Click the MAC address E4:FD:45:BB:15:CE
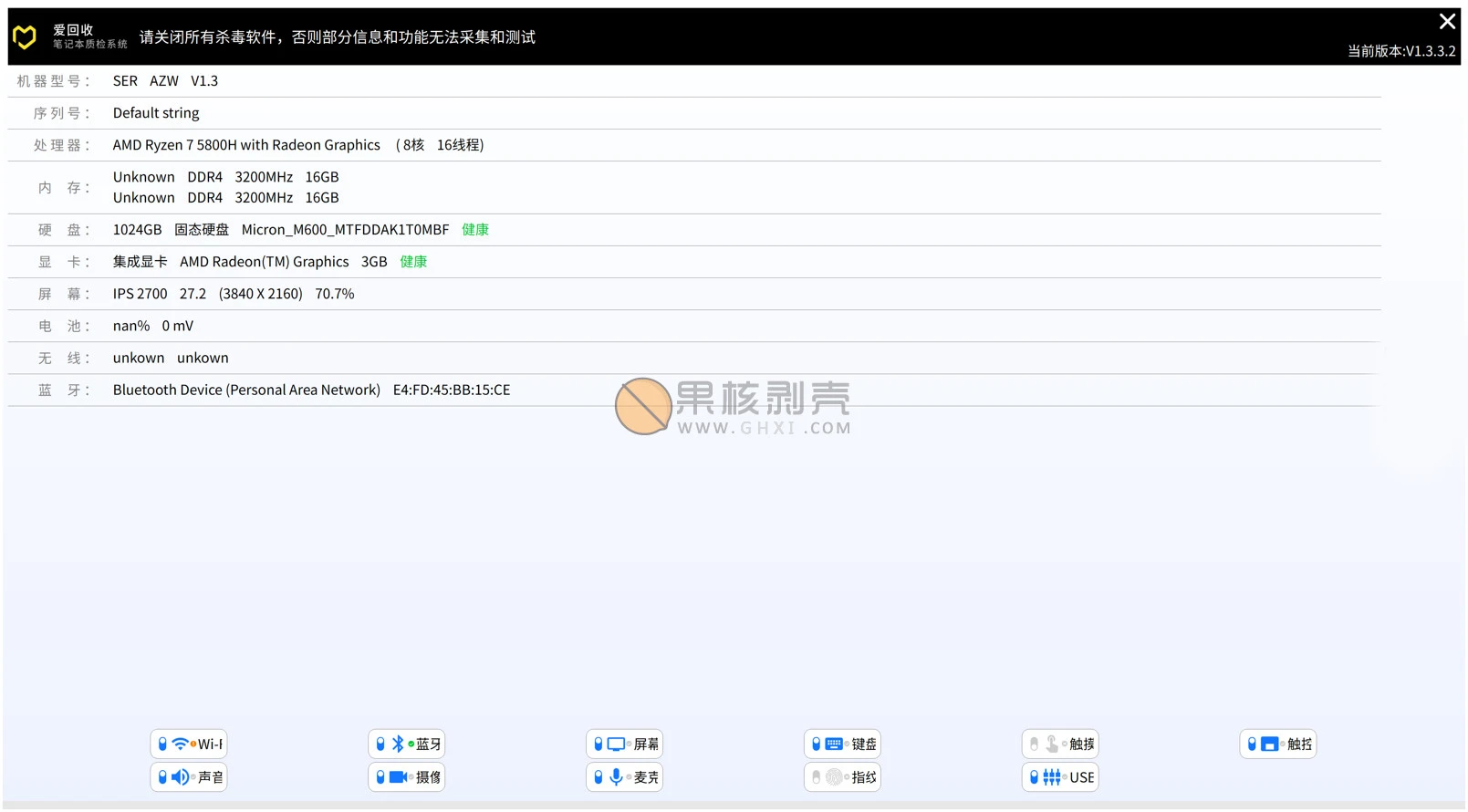The image size is (1468, 812). click(452, 390)
